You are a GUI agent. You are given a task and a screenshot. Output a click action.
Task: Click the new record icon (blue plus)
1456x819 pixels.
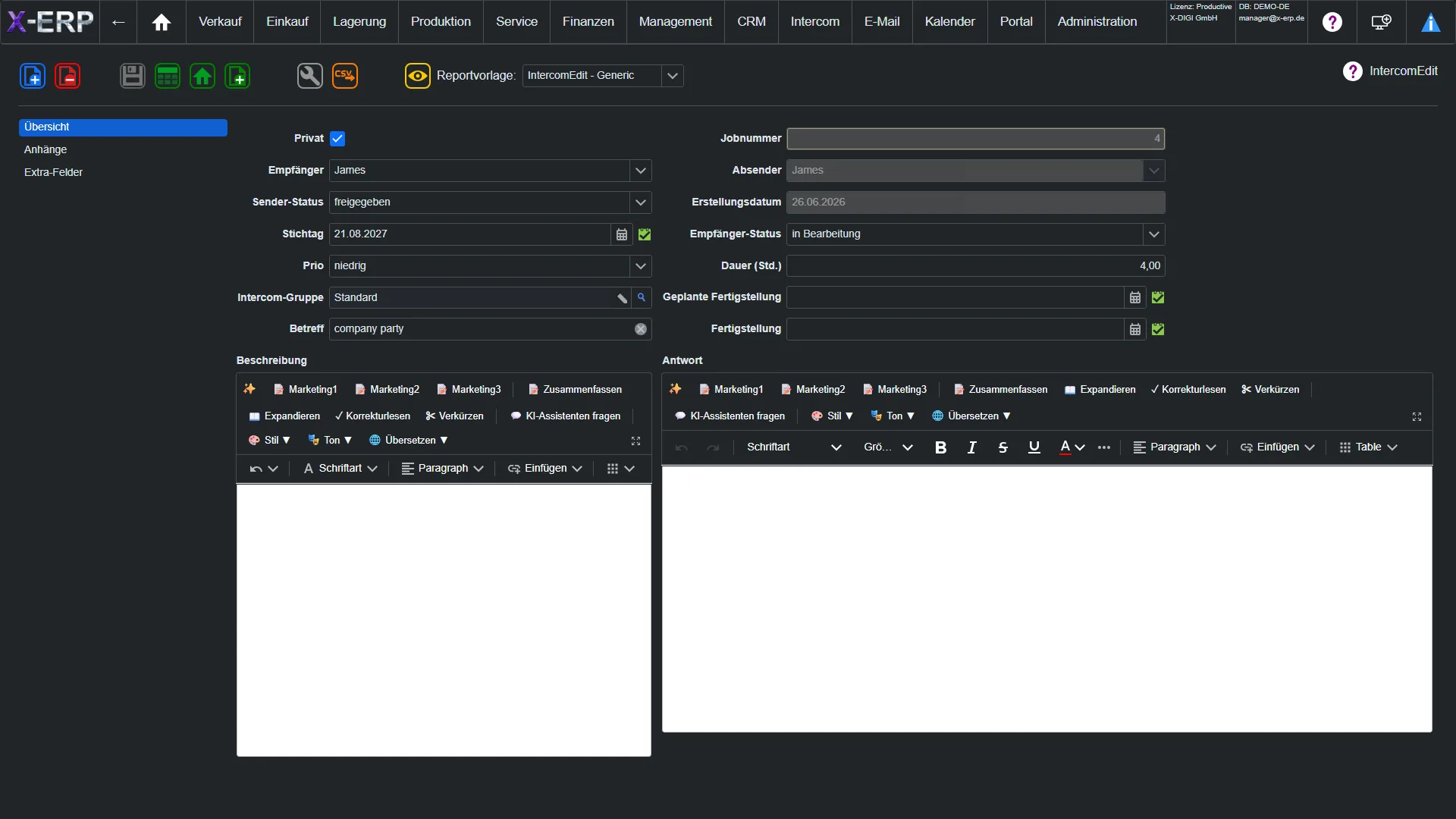tap(33, 76)
